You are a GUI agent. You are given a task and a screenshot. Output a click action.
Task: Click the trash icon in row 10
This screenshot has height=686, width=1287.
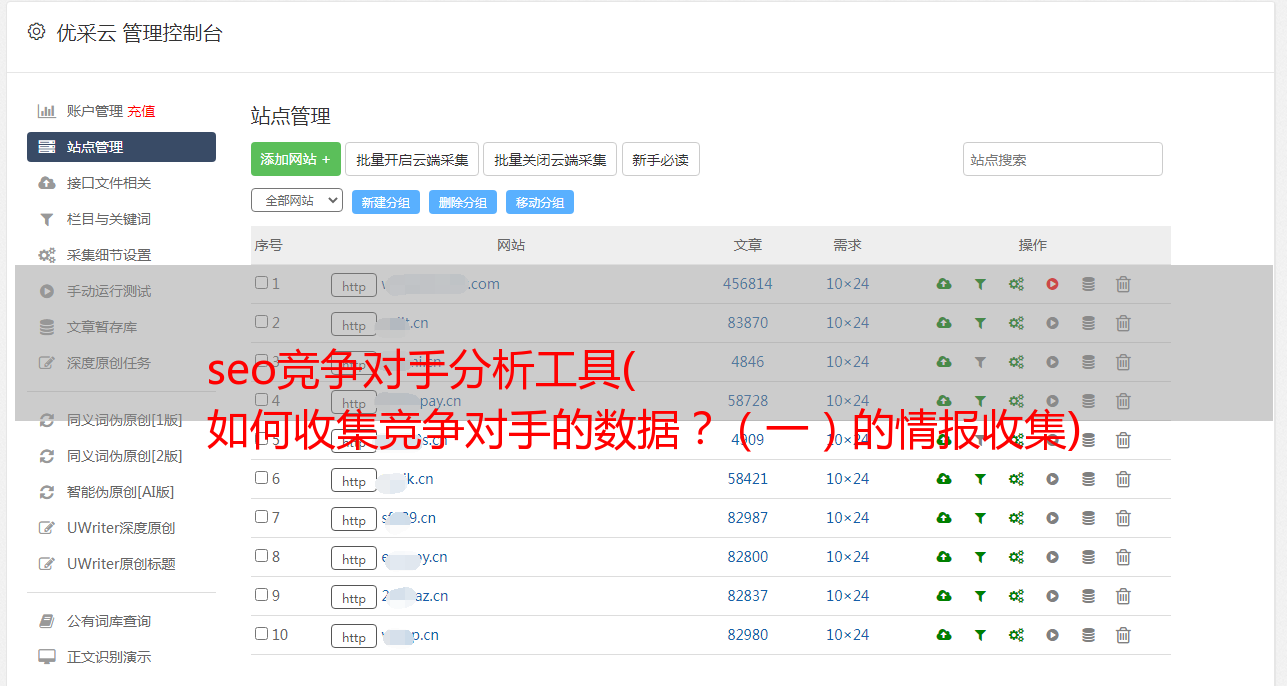(1123, 635)
